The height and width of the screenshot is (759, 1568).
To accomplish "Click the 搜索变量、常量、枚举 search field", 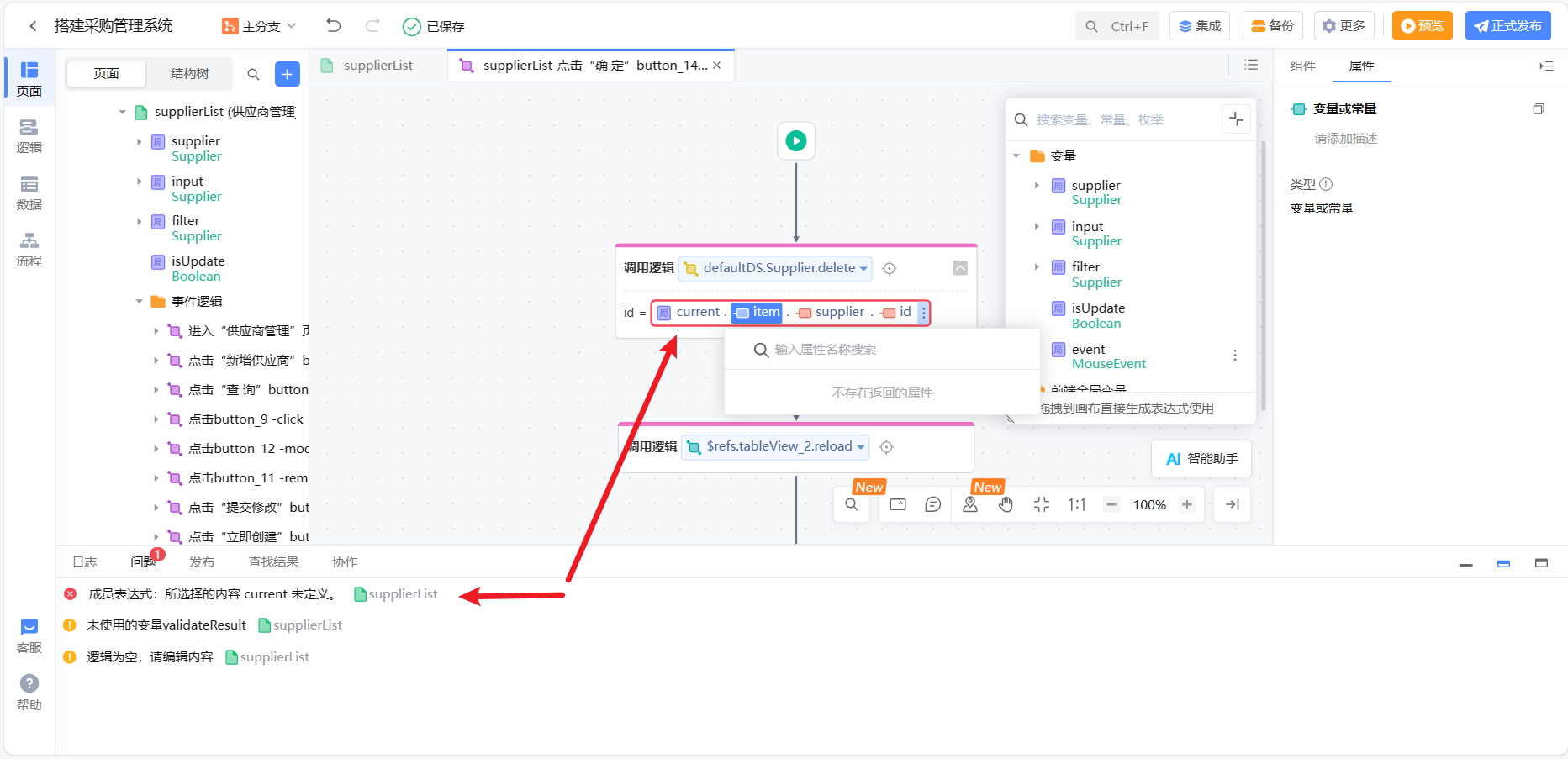I will (1113, 120).
